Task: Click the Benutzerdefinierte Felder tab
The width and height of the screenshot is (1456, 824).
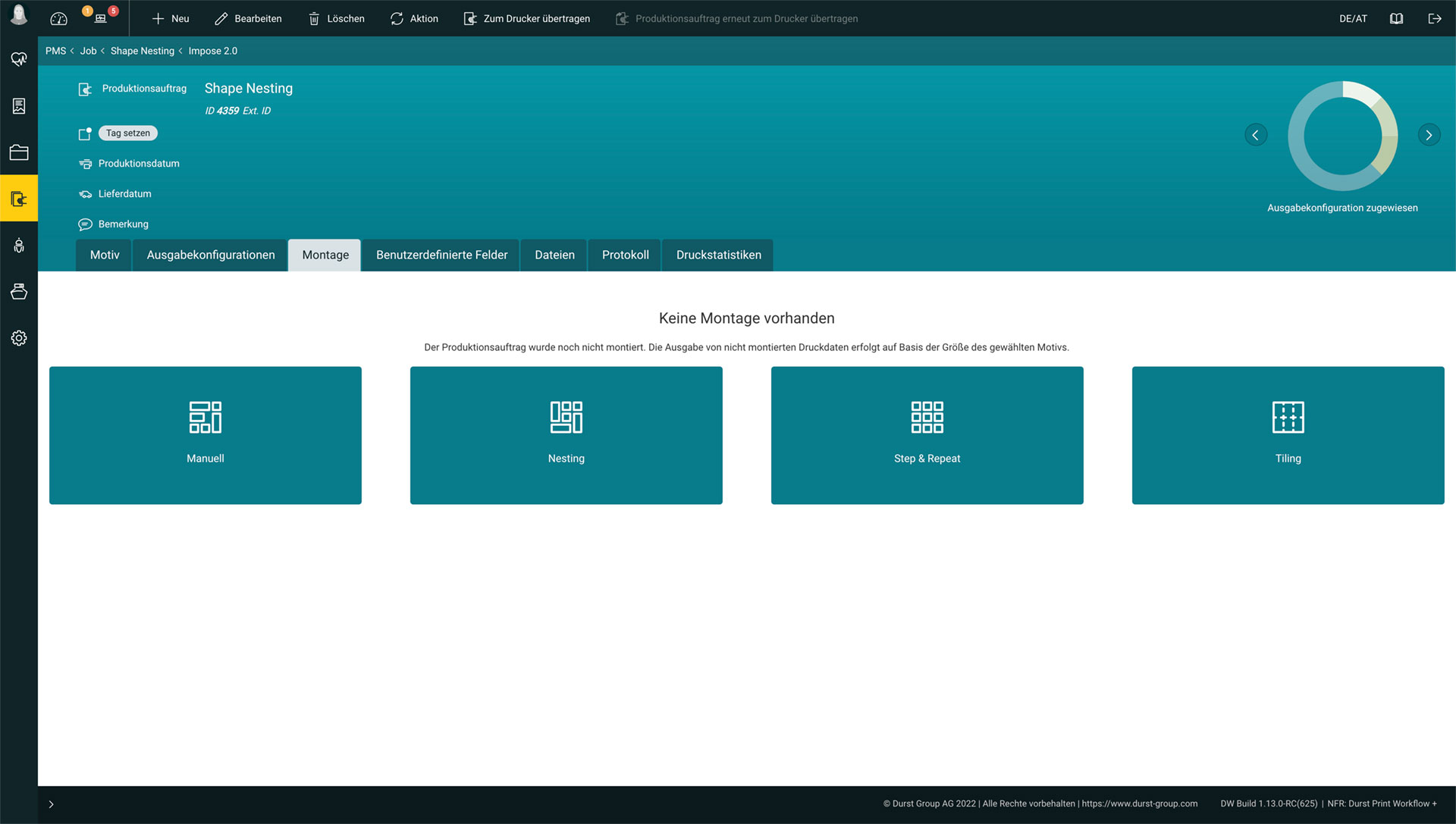Action: [x=441, y=255]
